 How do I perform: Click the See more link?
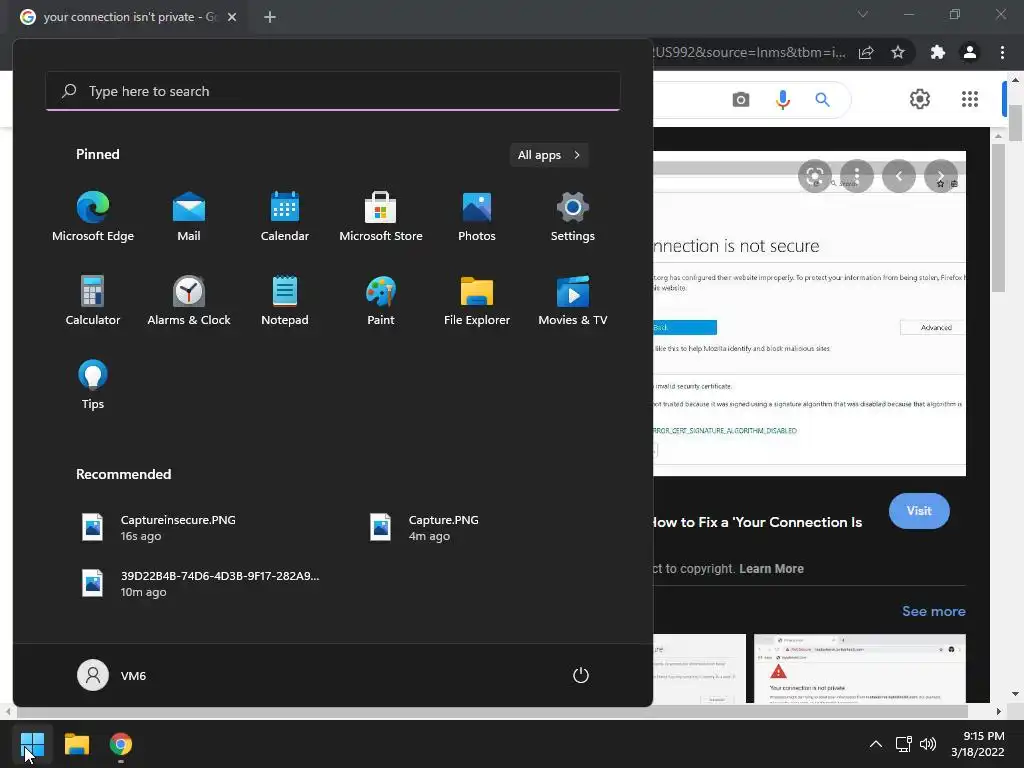(x=933, y=611)
